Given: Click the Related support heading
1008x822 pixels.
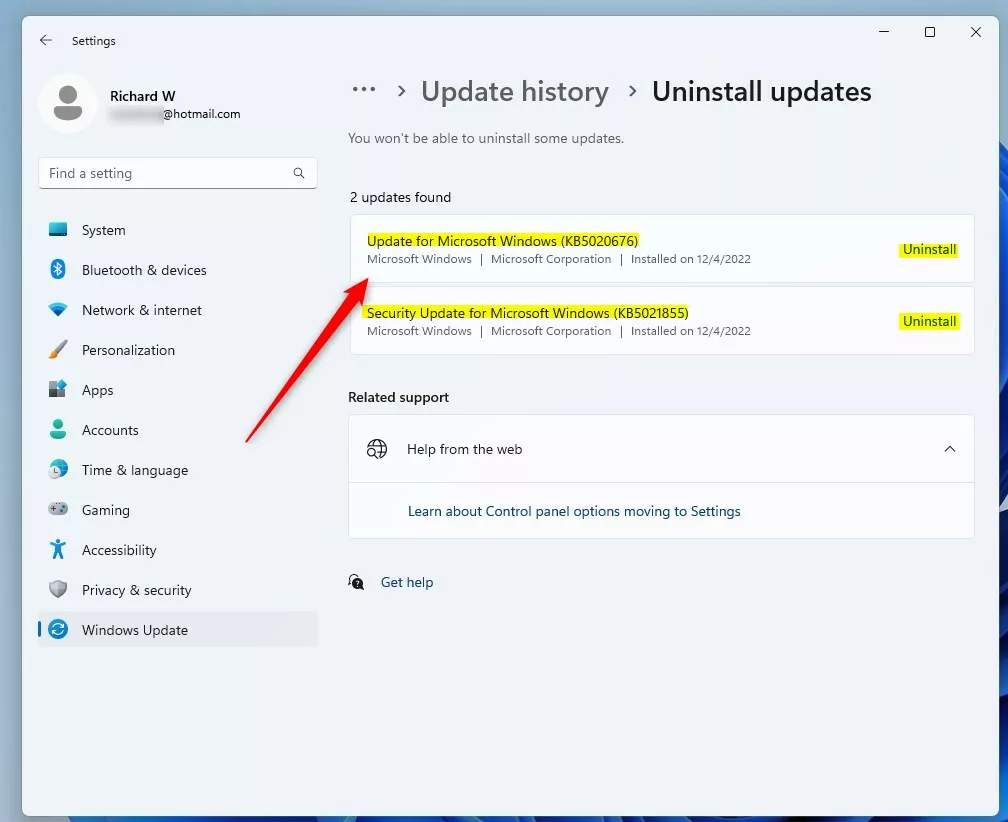Looking at the screenshot, I should pyautogui.click(x=399, y=397).
